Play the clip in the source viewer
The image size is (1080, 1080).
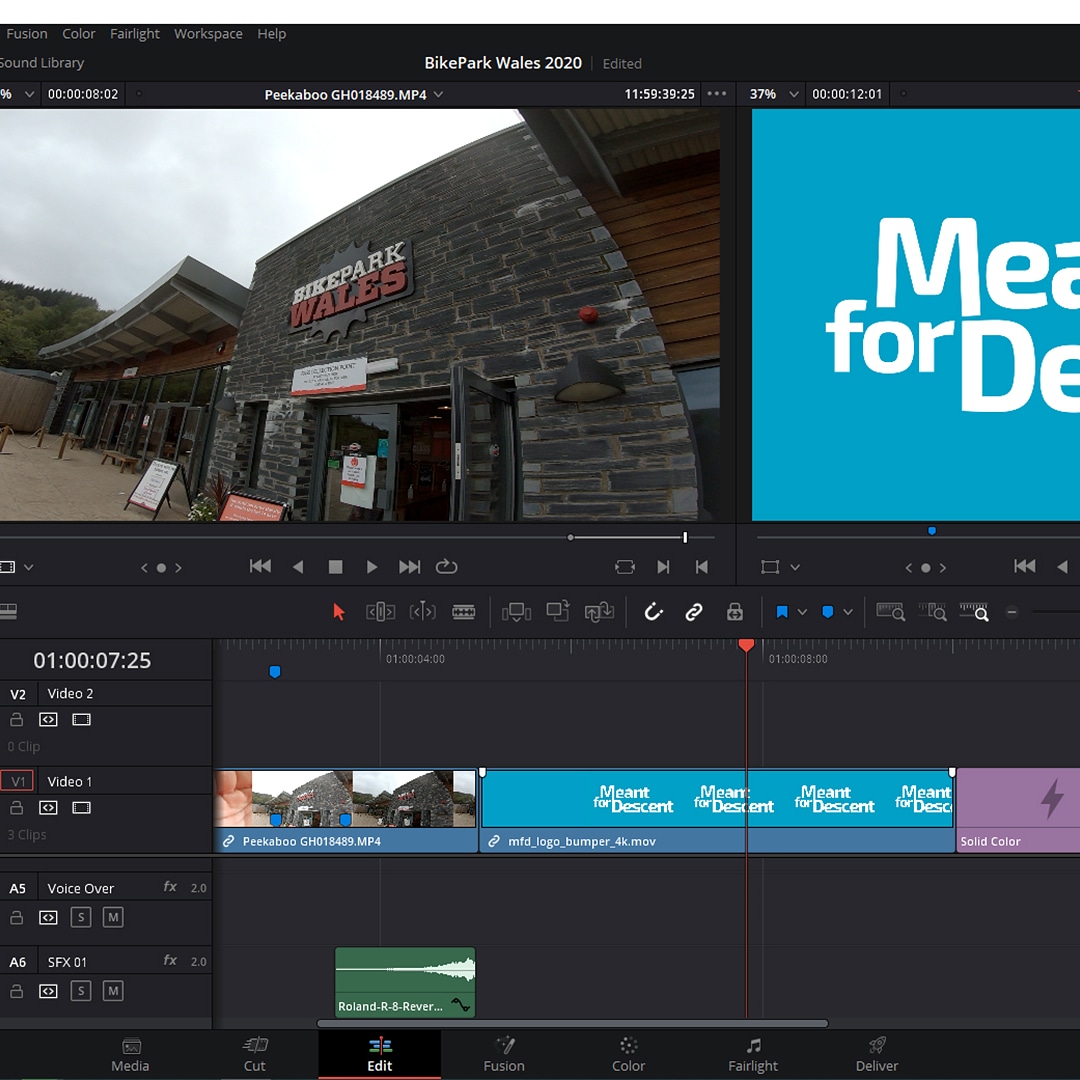372,567
